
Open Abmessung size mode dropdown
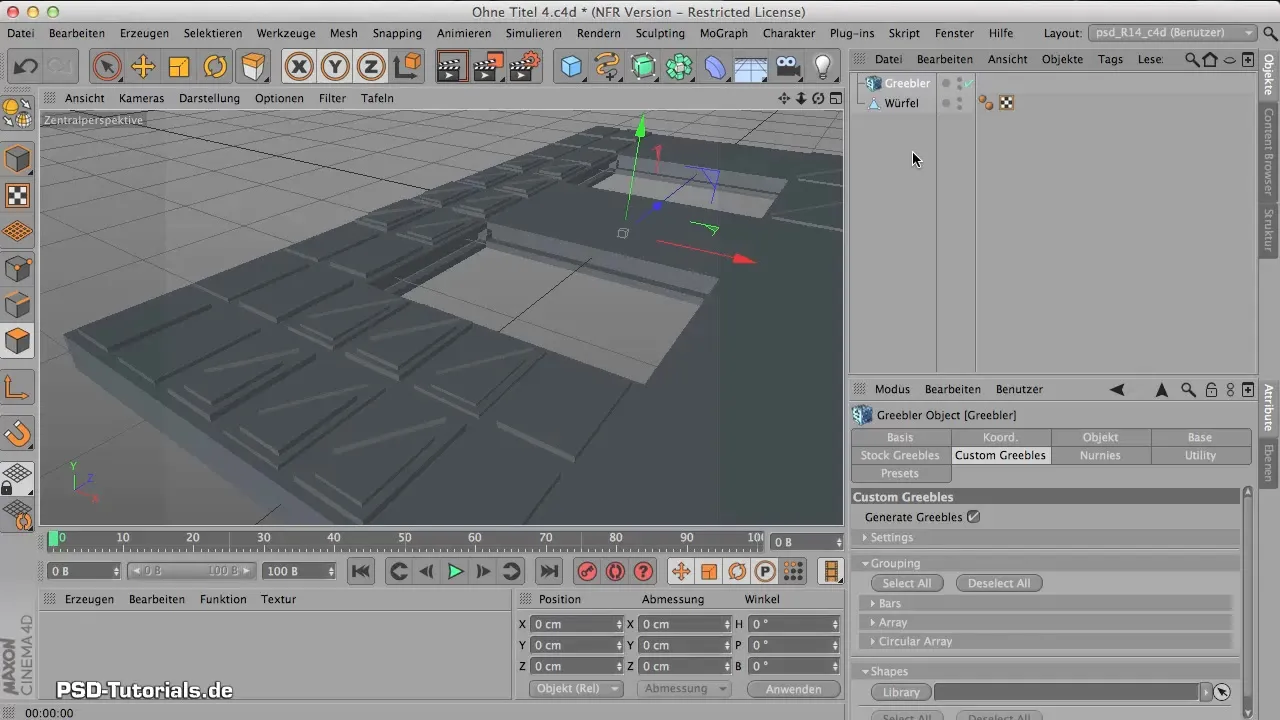click(x=684, y=689)
